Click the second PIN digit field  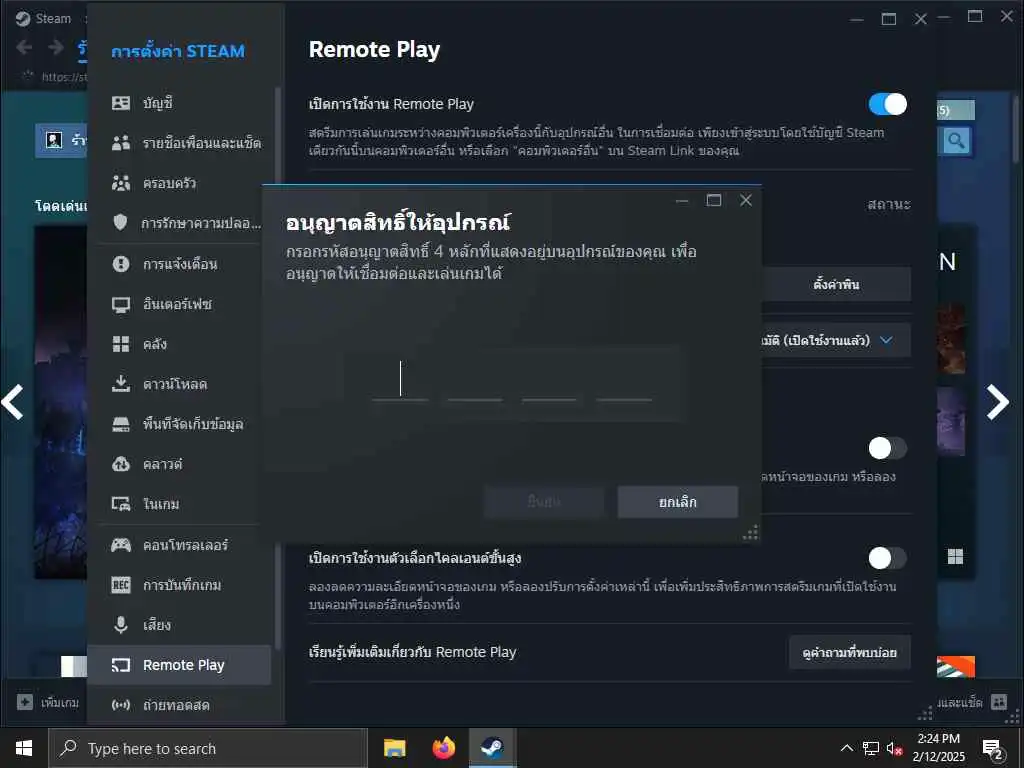tap(475, 380)
